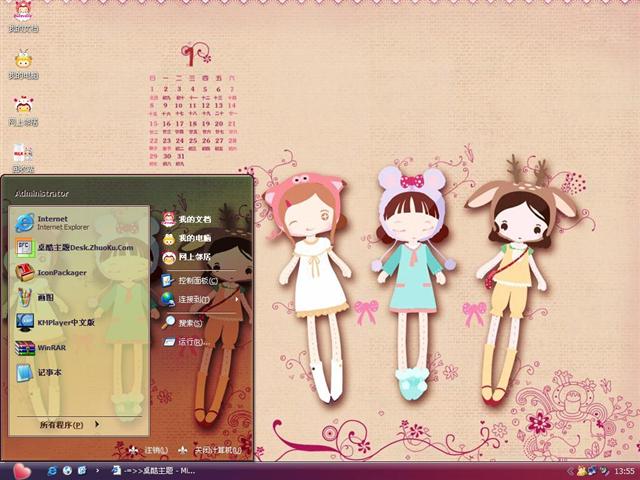Click the globe quick launch icon
Viewport: 640px width, 480px height.
[x=67, y=471]
